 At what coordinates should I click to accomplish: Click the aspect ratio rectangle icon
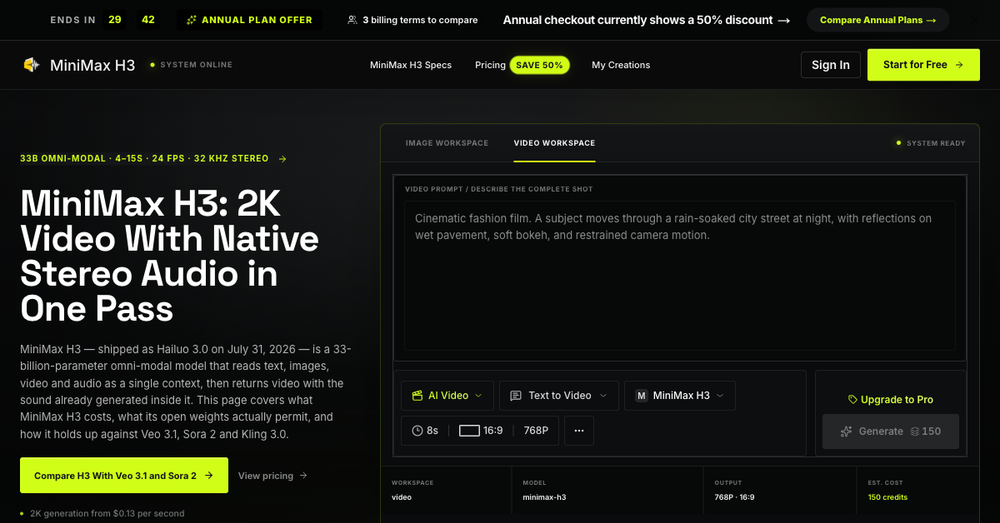pyautogui.click(x=469, y=431)
